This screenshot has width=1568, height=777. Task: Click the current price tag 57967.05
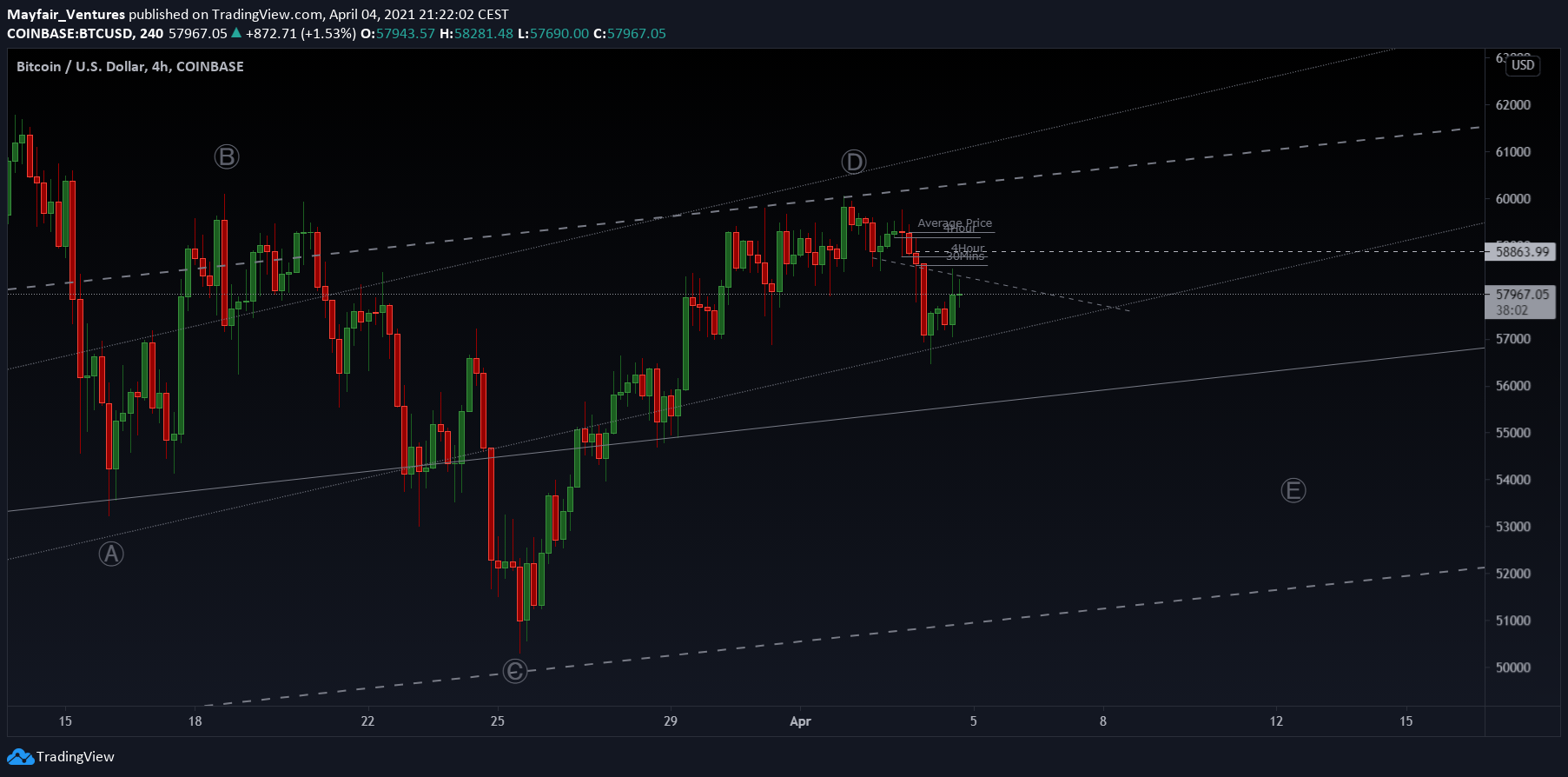pos(1522,295)
